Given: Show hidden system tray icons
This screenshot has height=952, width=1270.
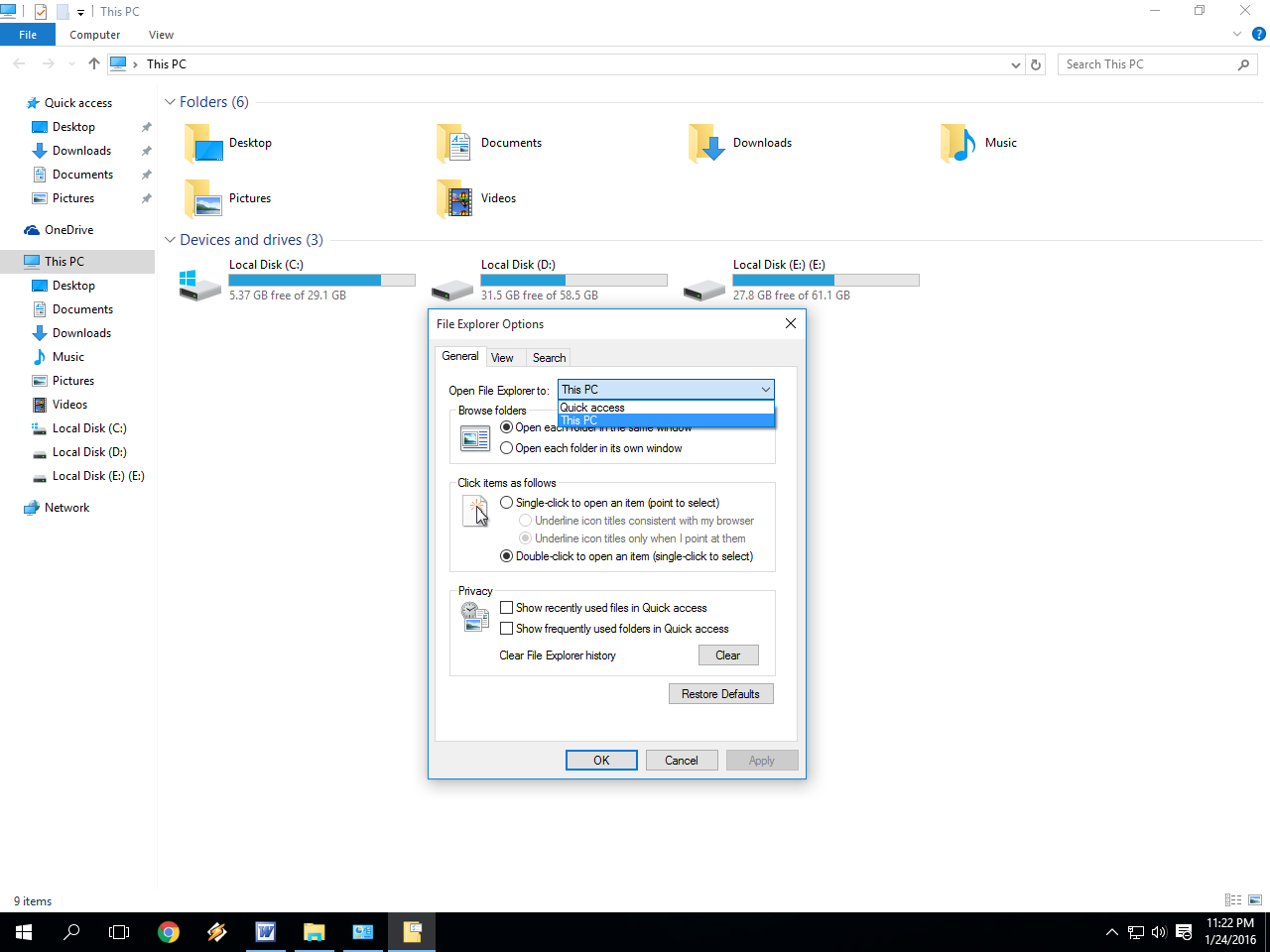Looking at the screenshot, I should click(x=1111, y=932).
